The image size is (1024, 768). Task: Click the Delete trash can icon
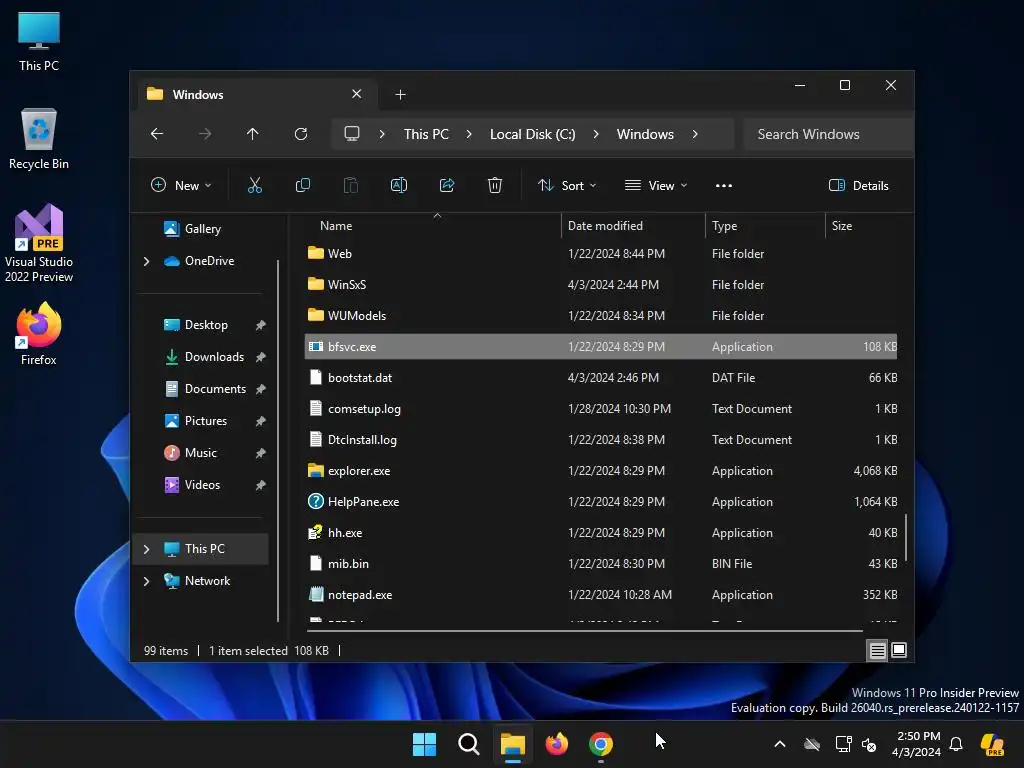[x=495, y=185]
